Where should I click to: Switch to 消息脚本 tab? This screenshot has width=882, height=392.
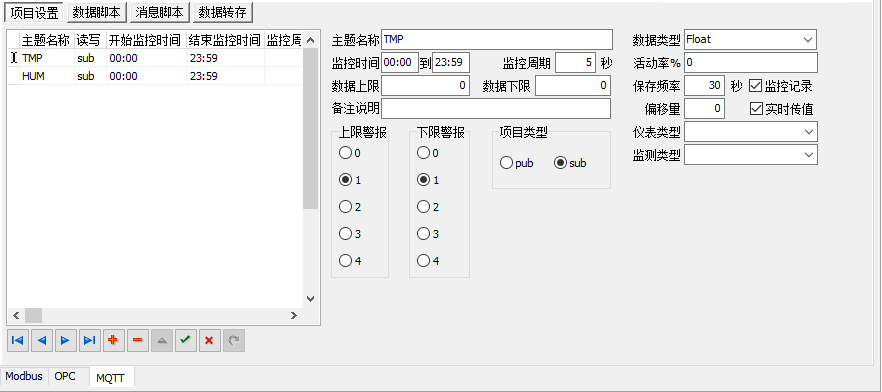pos(159,12)
